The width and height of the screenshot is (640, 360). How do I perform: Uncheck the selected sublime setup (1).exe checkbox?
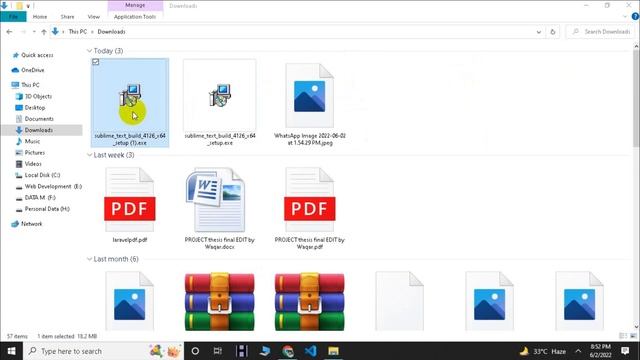point(96,62)
